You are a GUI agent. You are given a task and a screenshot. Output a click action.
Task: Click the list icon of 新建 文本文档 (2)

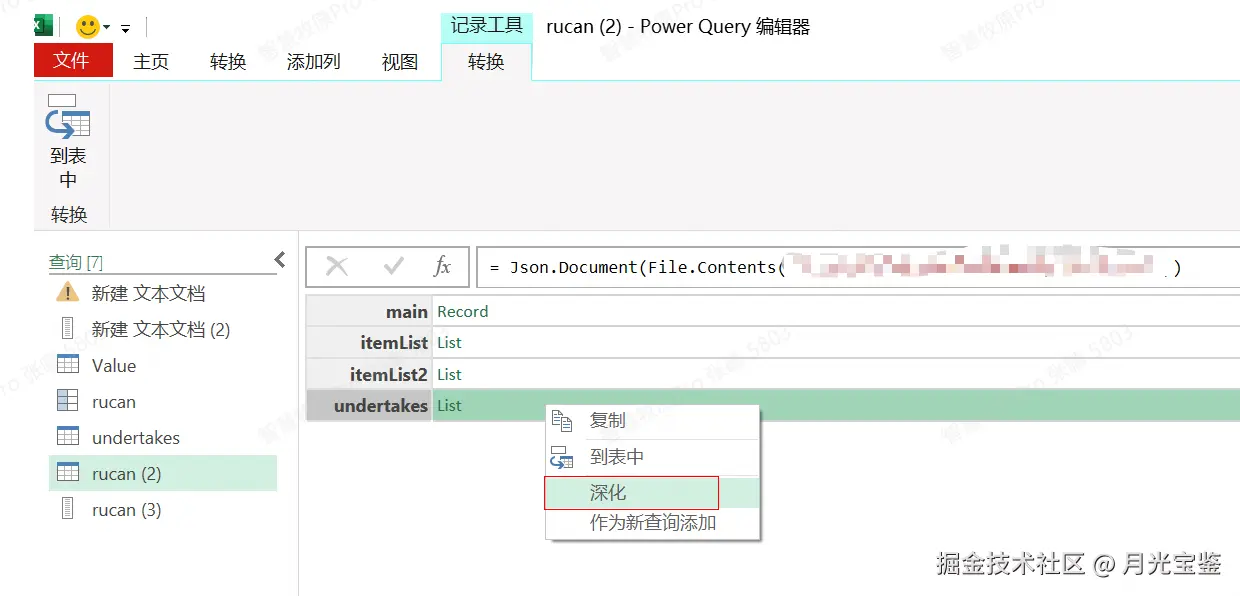click(67, 328)
